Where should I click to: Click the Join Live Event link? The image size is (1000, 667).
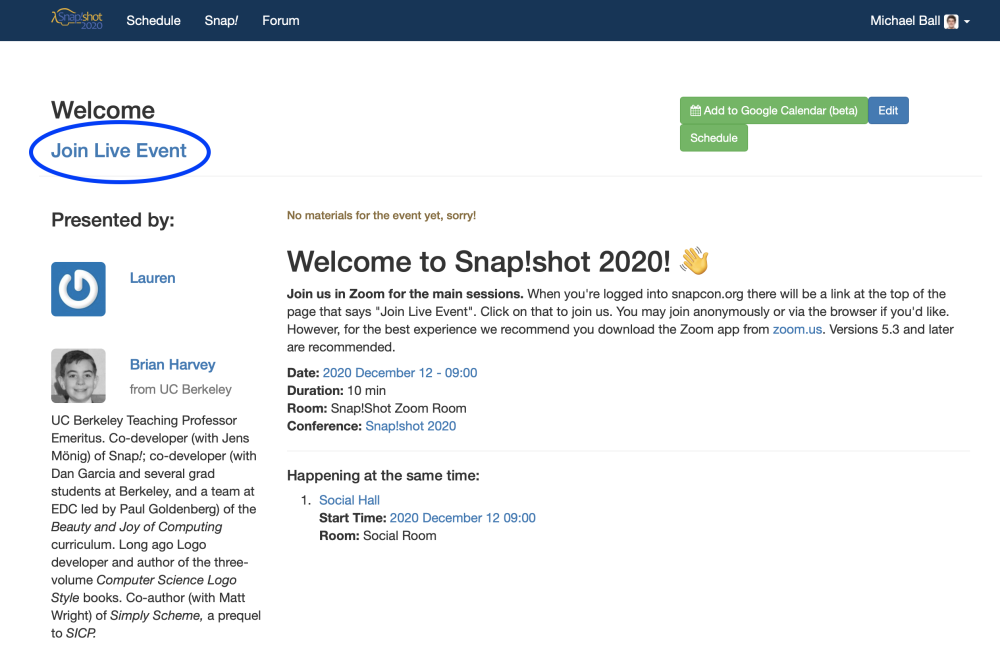click(x=119, y=150)
